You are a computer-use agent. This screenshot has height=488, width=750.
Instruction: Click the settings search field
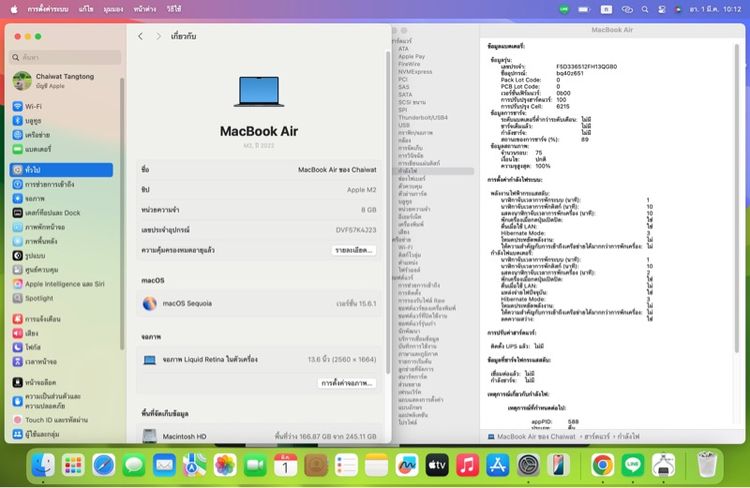point(65,57)
